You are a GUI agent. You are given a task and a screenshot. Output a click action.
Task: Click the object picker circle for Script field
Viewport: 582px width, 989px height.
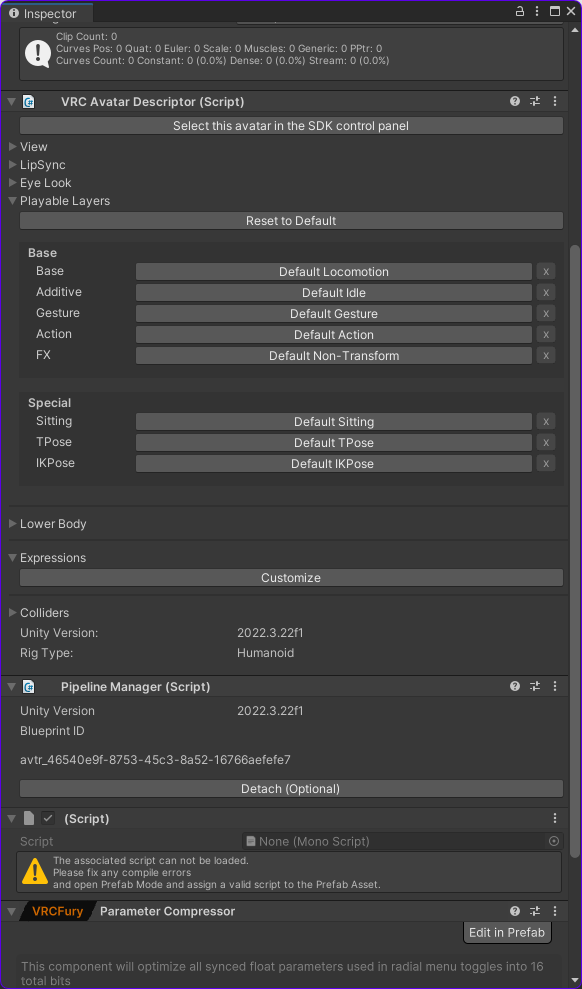point(554,841)
